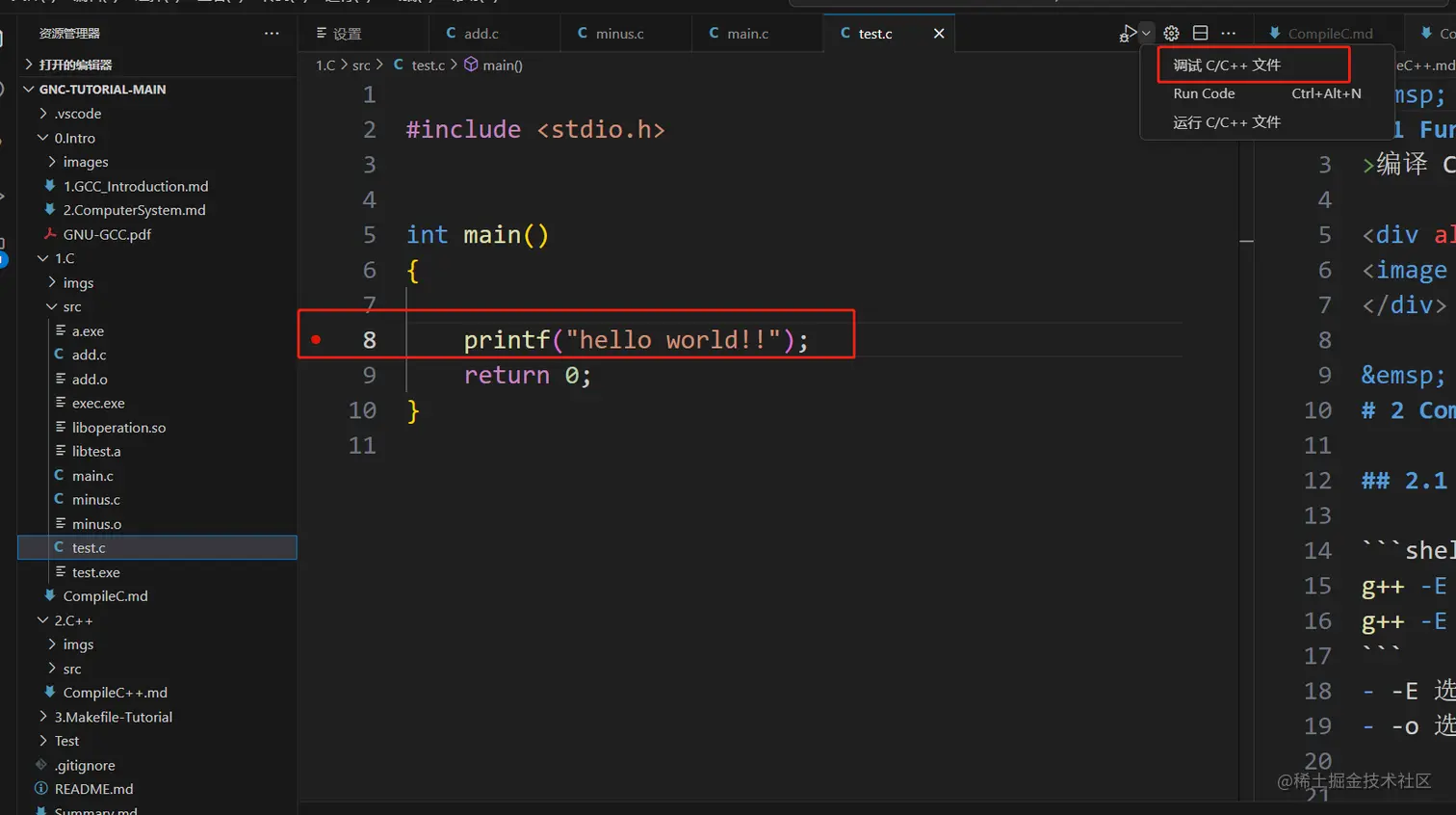Click the src breadcrumb segment

pos(361,66)
